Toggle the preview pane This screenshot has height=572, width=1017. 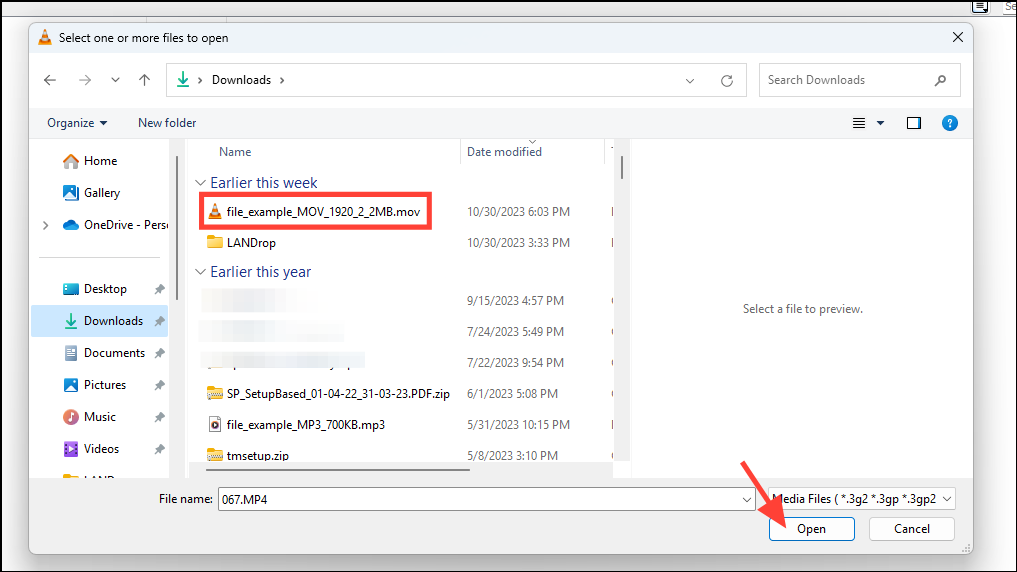click(x=914, y=123)
